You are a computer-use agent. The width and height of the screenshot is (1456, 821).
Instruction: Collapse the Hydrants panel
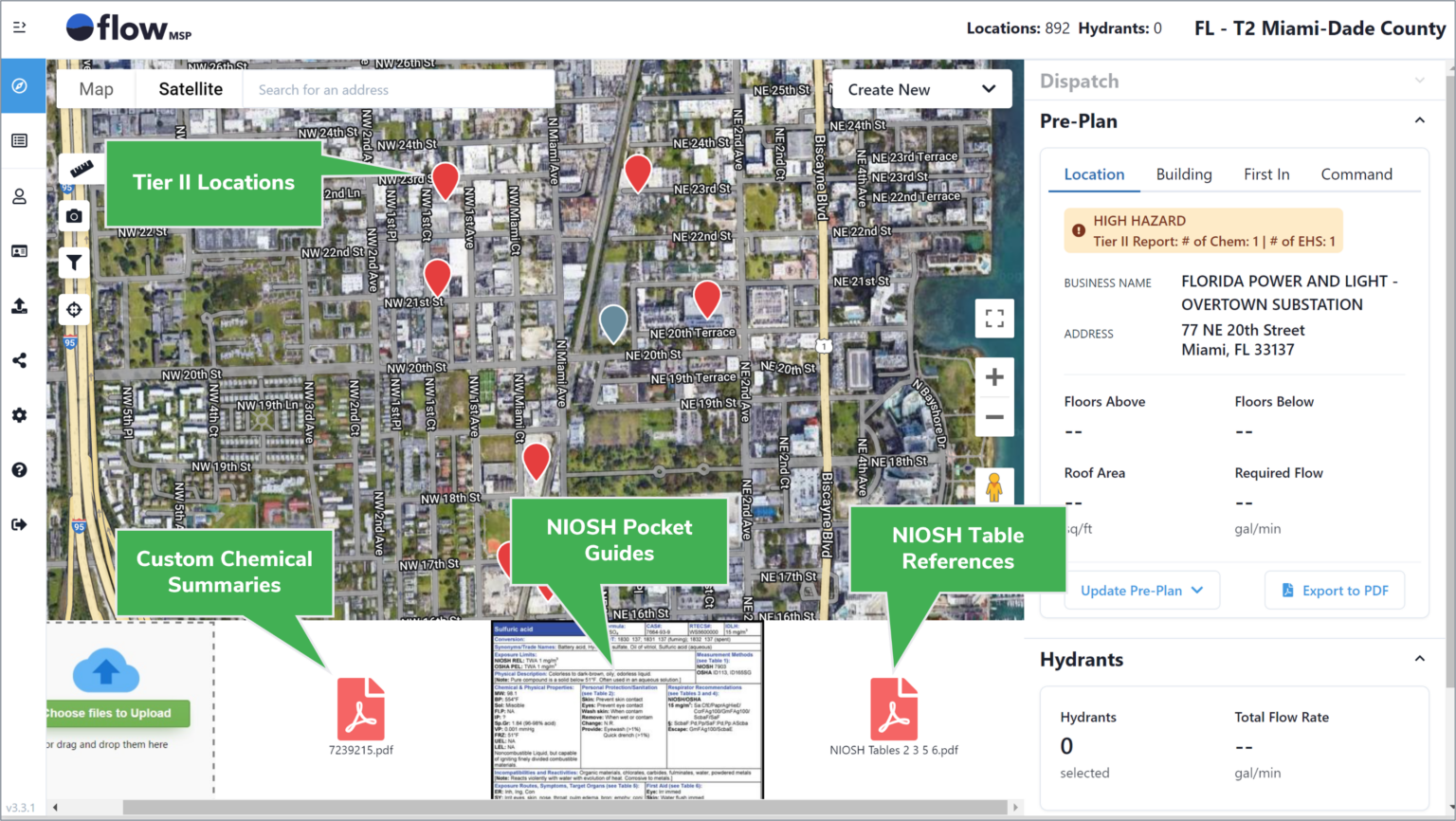[x=1419, y=658]
